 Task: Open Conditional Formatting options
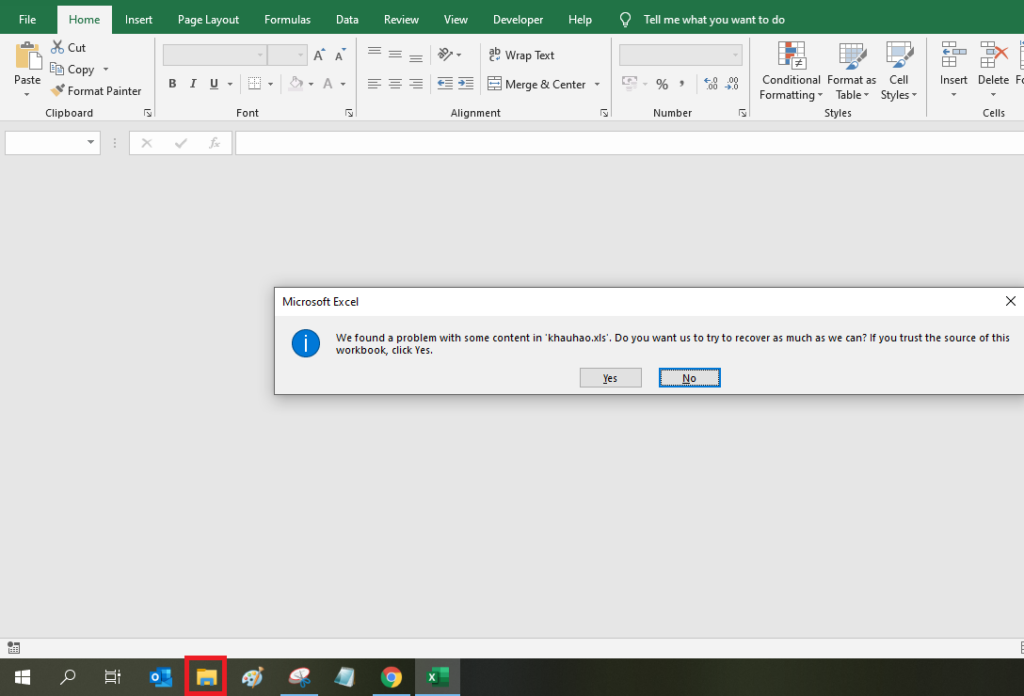790,70
